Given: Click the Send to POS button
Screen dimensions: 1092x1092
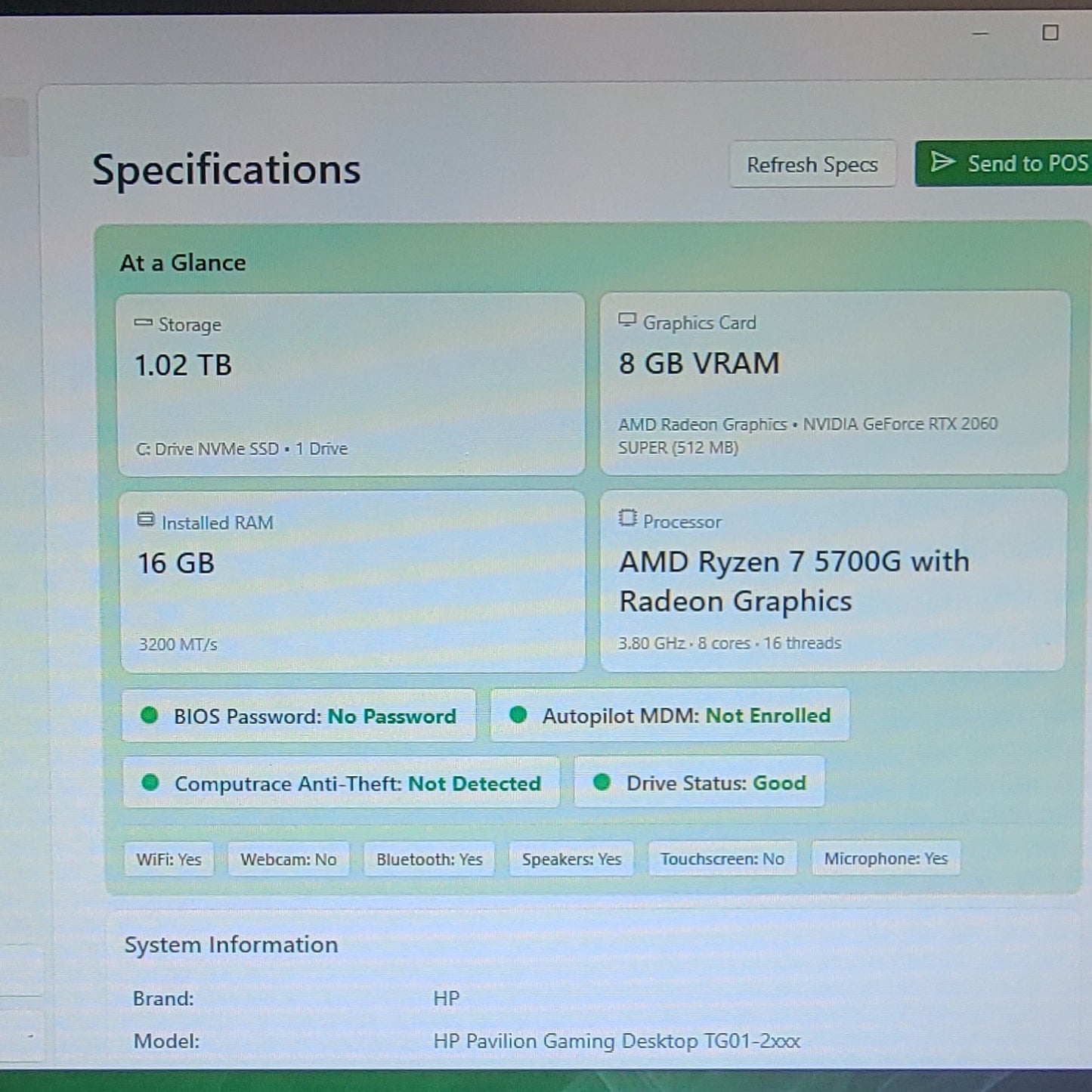Looking at the screenshot, I should pyautogui.click(x=1005, y=163).
